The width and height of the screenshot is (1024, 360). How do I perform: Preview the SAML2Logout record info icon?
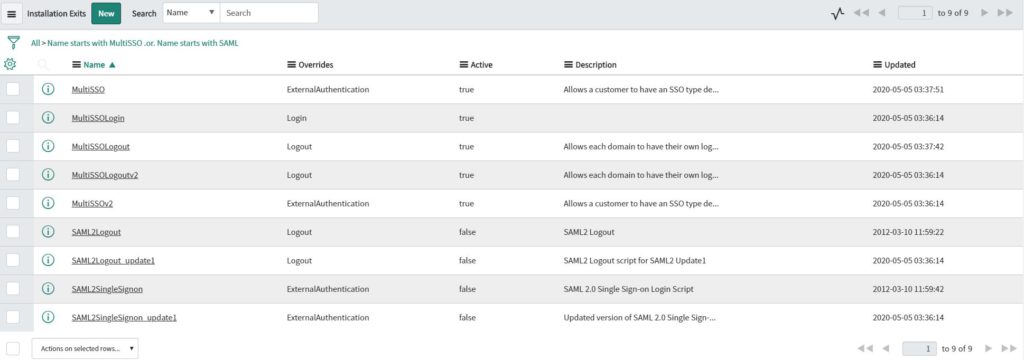(48, 231)
